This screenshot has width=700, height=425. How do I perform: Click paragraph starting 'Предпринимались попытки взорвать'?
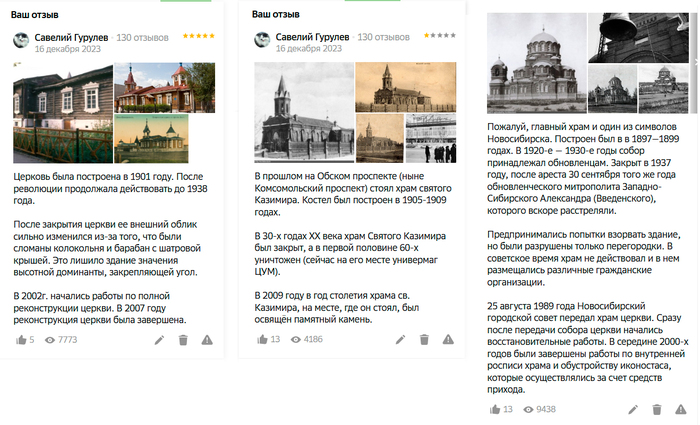[584, 258]
